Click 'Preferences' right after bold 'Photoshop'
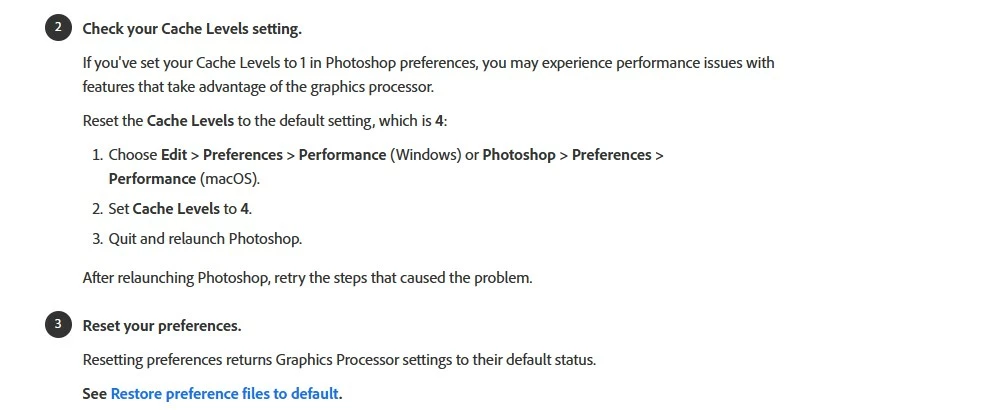 pyautogui.click(x=612, y=155)
